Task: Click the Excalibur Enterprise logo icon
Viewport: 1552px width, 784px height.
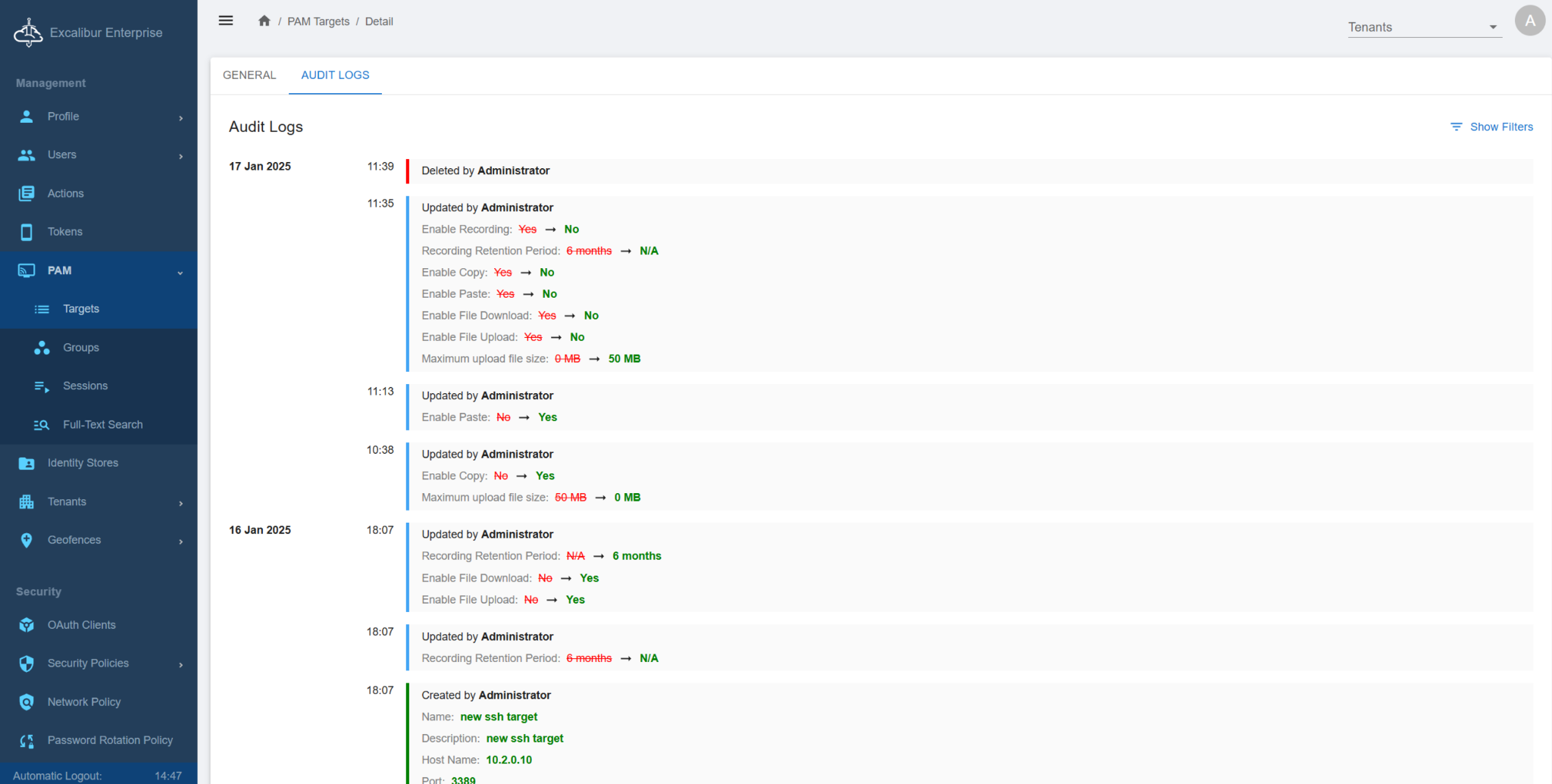Action: coord(28,33)
